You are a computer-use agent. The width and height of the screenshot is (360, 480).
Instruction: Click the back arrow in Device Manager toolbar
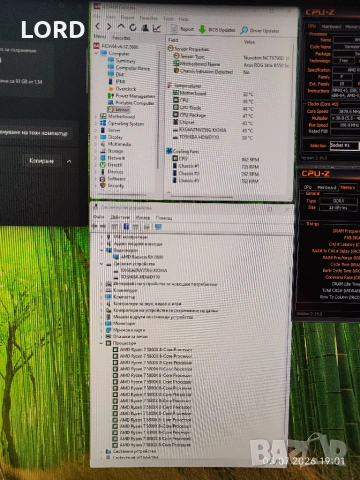[95, 226]
